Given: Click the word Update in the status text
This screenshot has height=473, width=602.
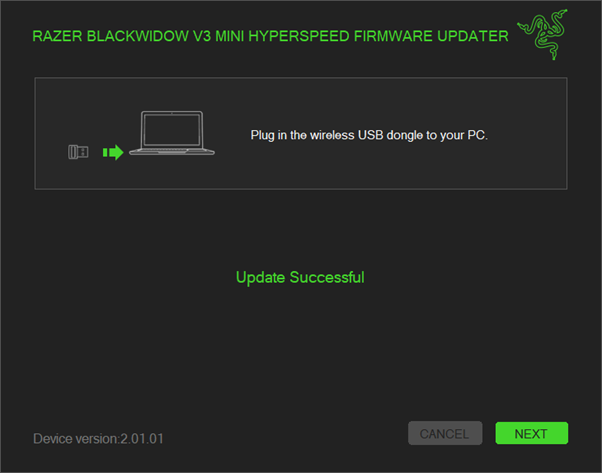Looking at the screenshot, I should point(260,278).
